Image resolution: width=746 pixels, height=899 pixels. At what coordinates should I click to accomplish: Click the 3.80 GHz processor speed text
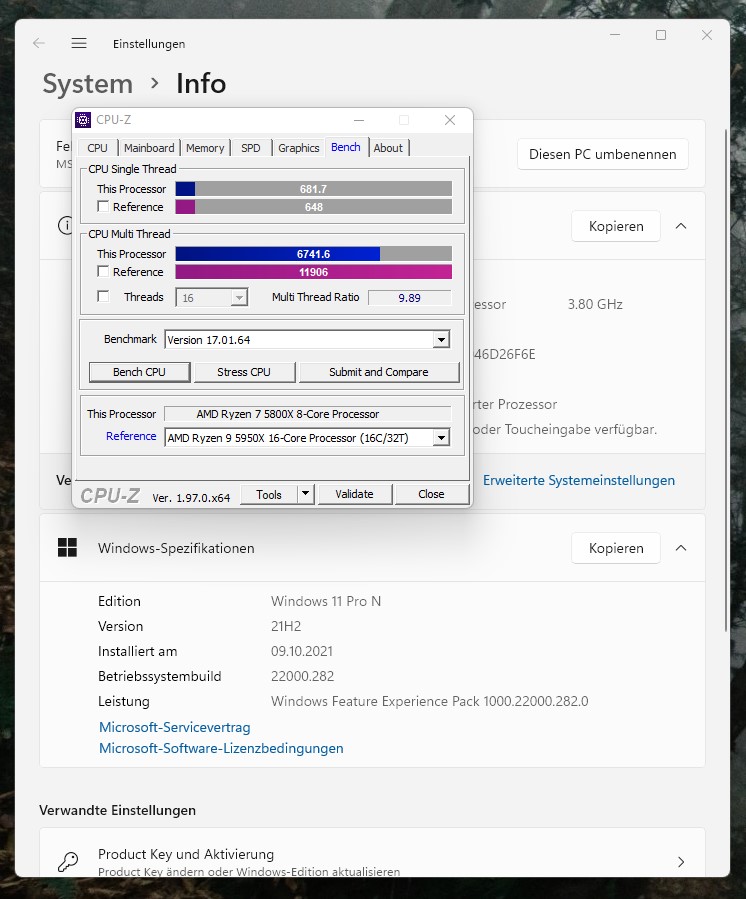click(595, 304)
